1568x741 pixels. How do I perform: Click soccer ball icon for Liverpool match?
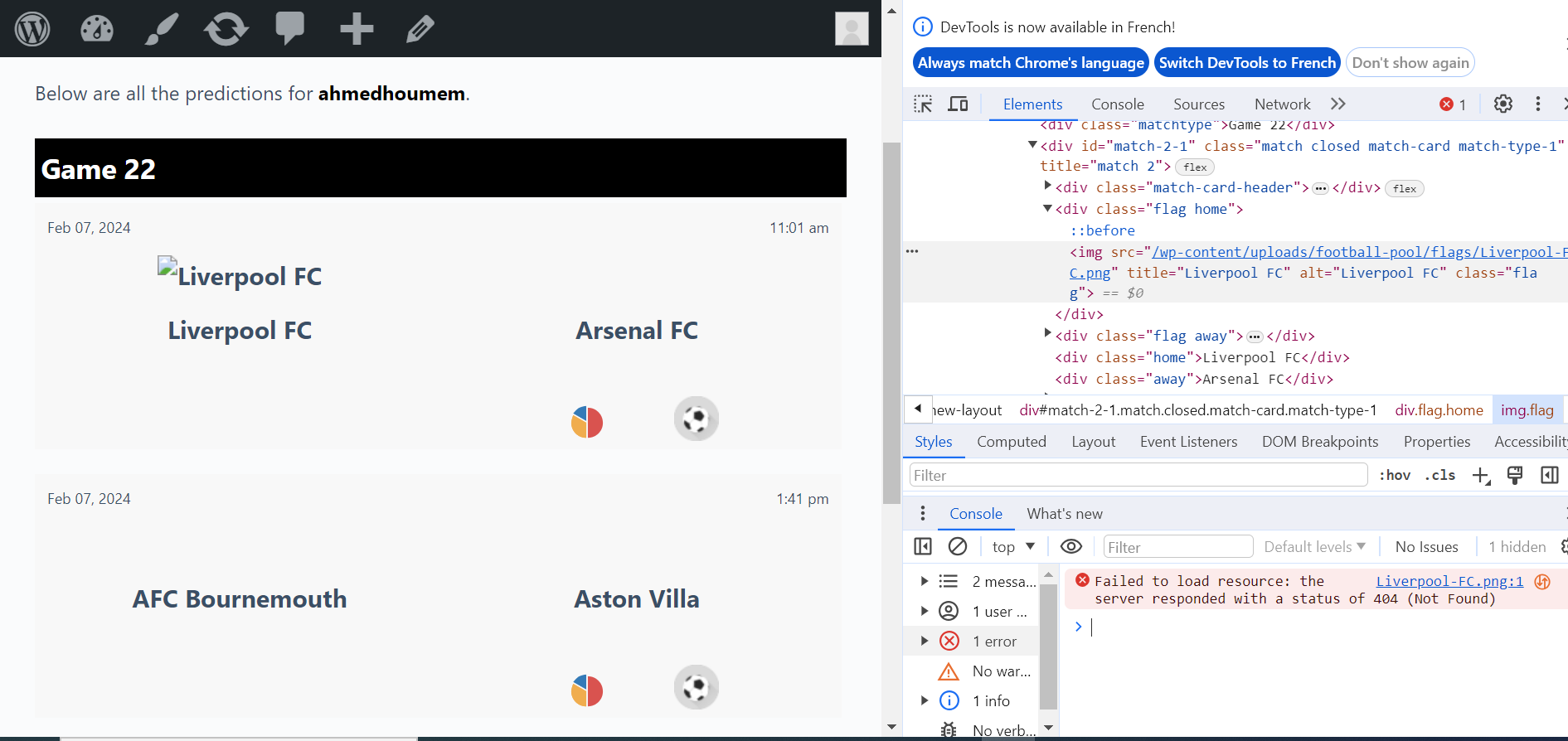[x=697, y=419]
